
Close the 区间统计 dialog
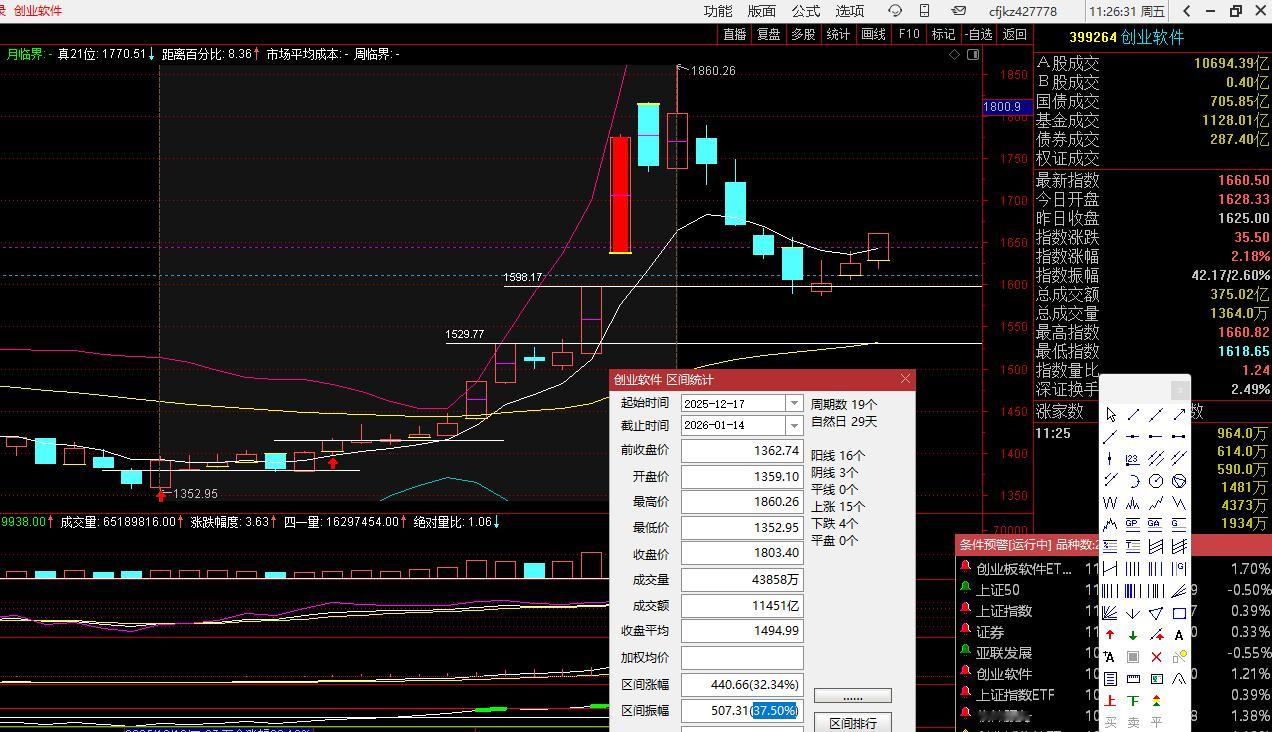tap(905, 379)
